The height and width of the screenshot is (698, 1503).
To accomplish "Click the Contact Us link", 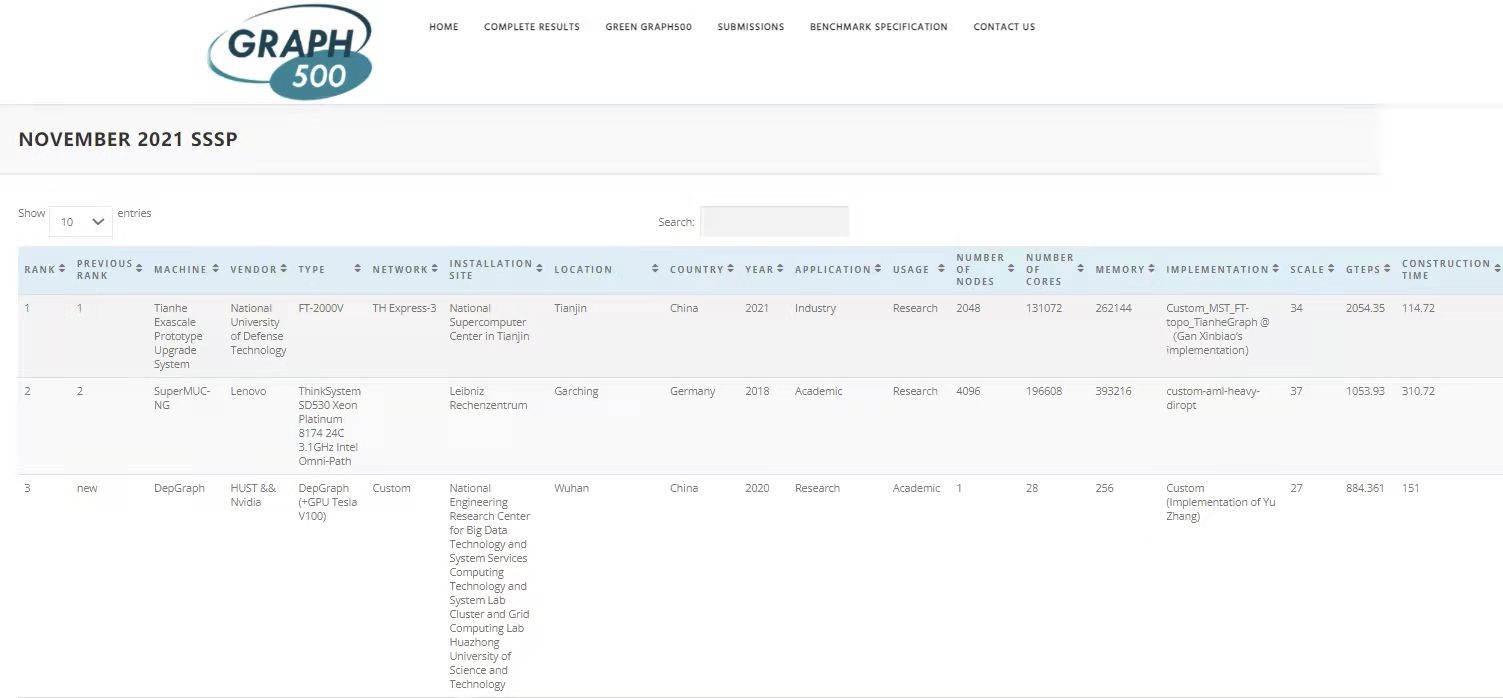I will click(x=1004, y=27).
